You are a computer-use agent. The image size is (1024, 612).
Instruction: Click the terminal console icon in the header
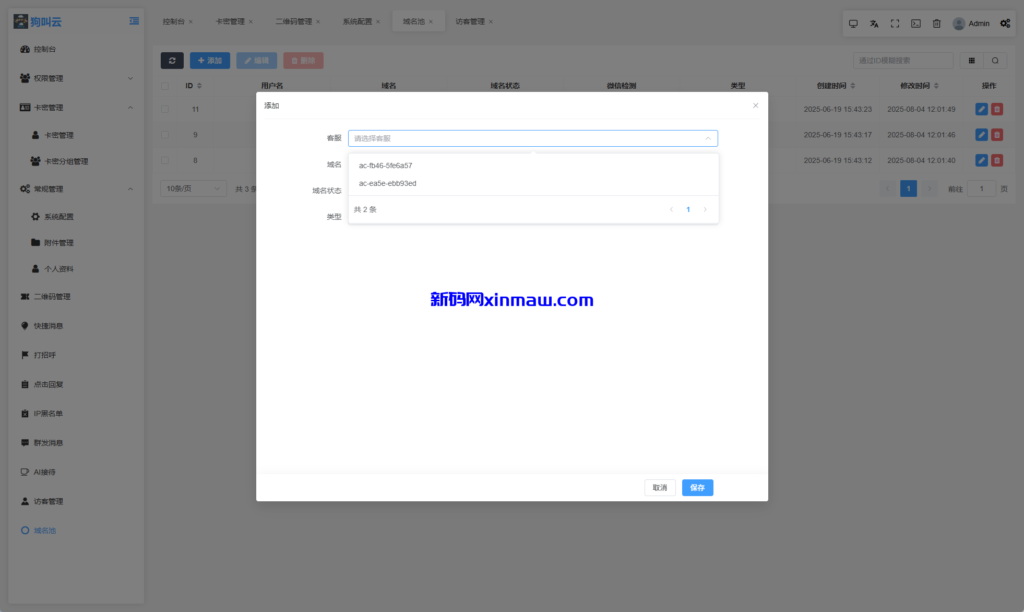click(x=914, y=23)
